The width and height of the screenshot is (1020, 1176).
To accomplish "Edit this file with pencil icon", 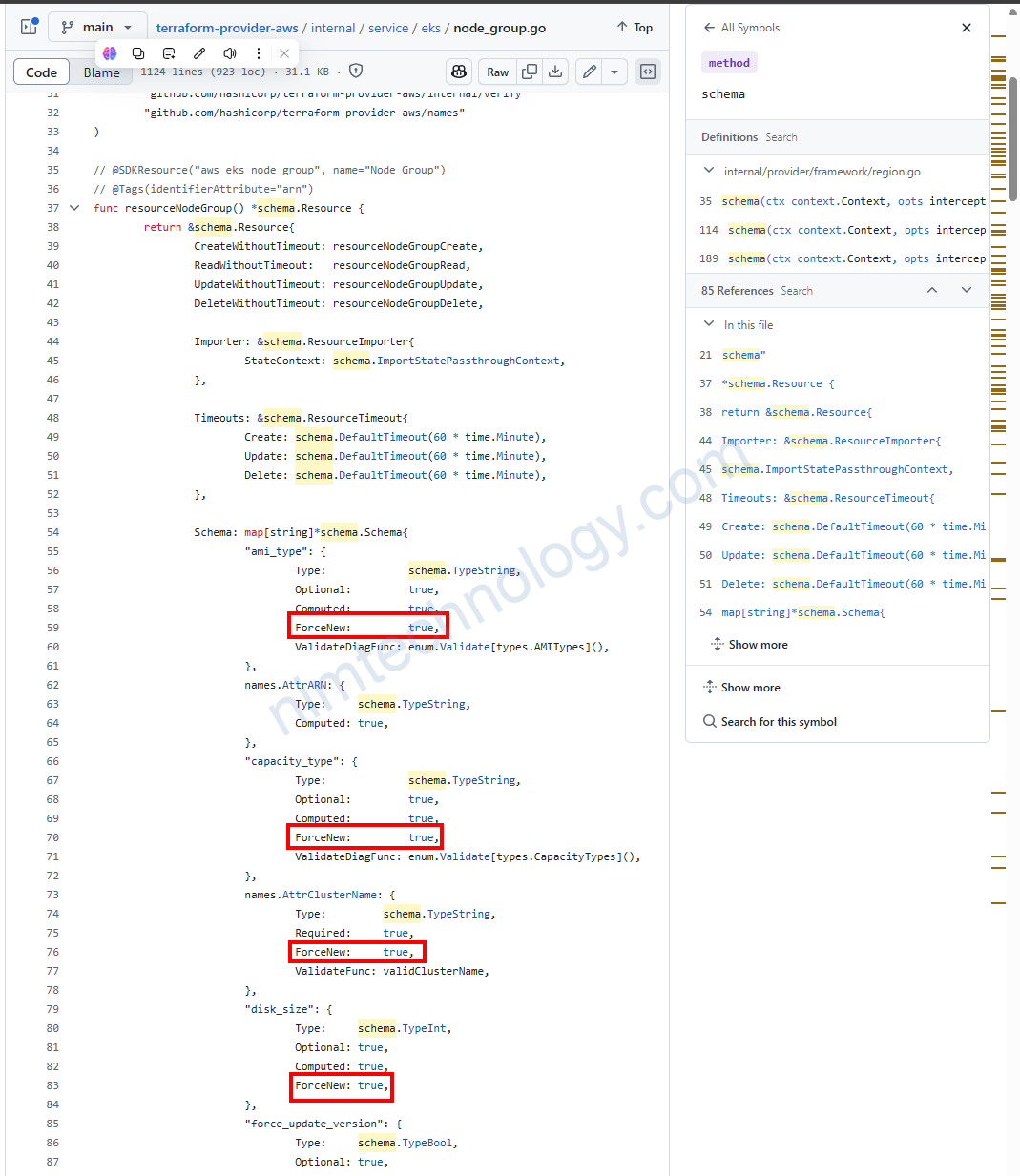I will pyautogui.click(x=590, y=72).
